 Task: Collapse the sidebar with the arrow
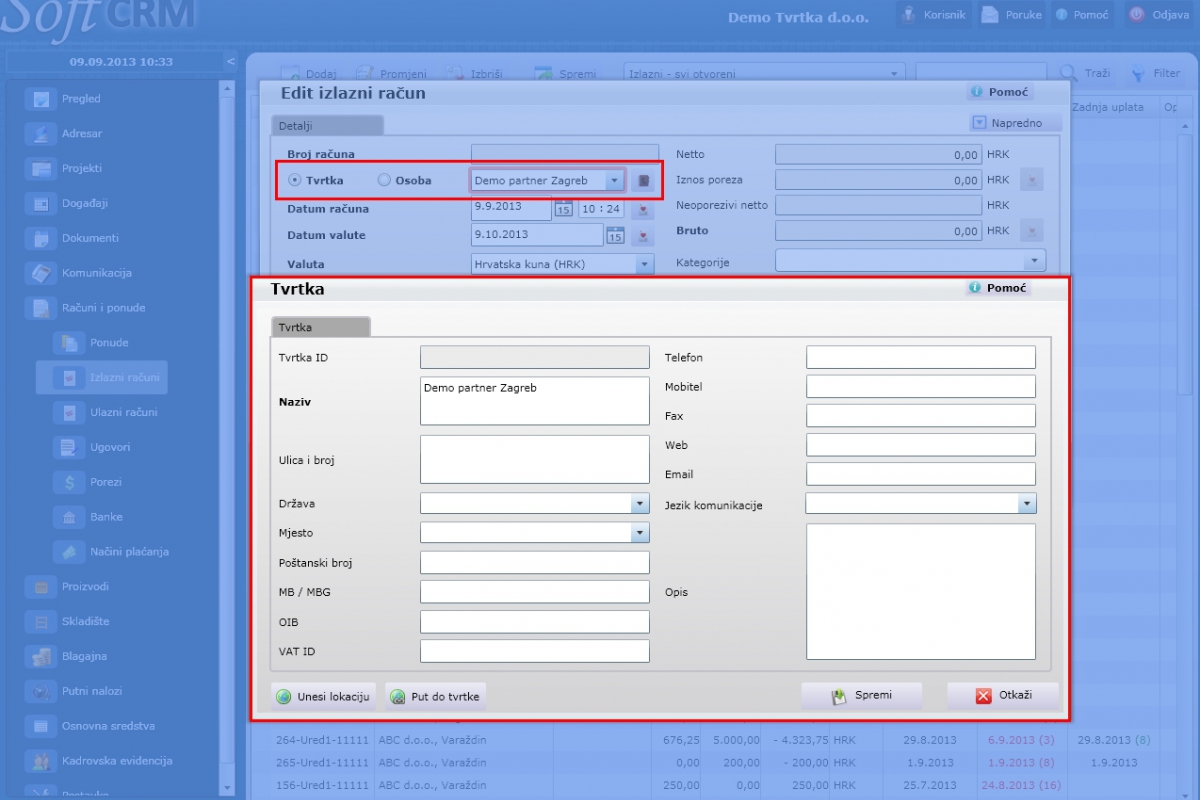(x=231, y=62)
